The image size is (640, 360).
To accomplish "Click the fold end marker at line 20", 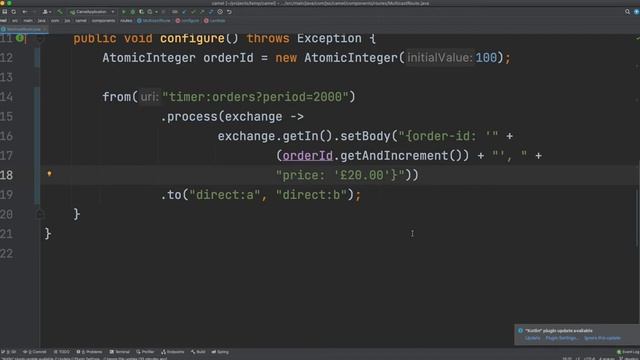I will (40, 213).
